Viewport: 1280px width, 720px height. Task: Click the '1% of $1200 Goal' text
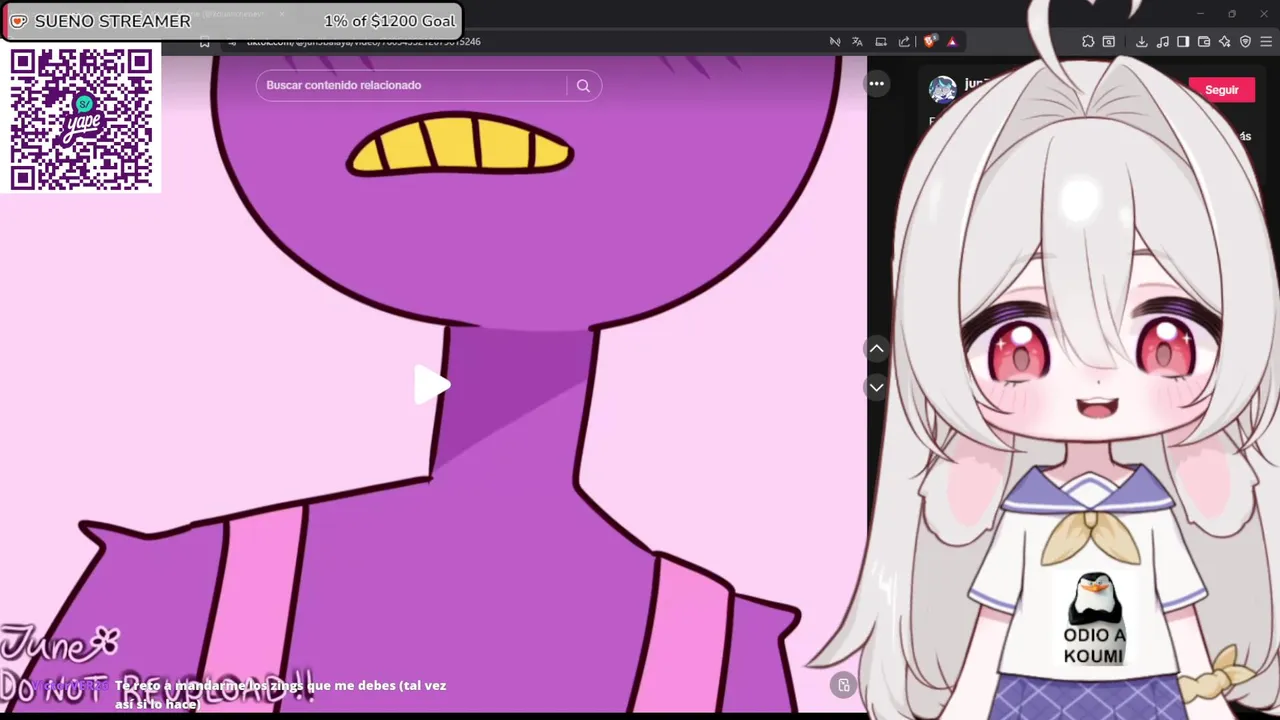tap(389, 21)
